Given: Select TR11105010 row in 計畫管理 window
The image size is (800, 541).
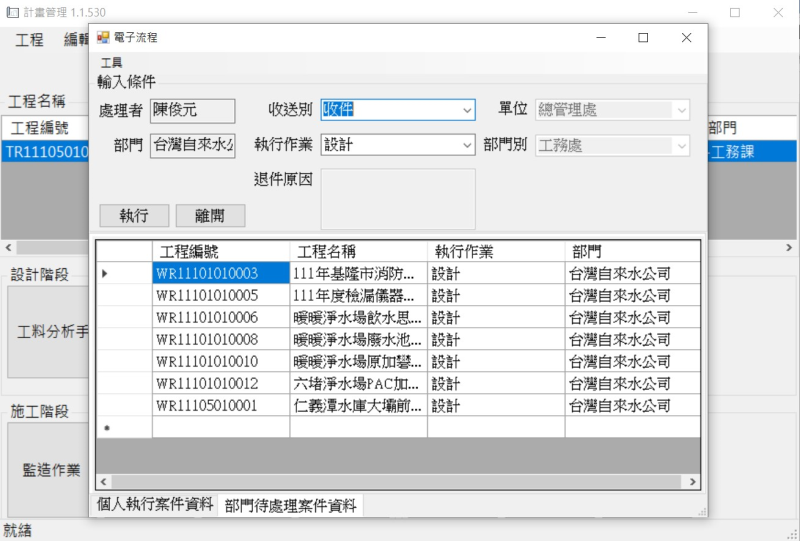Looking at the screenshot, I should coord(45,152).
